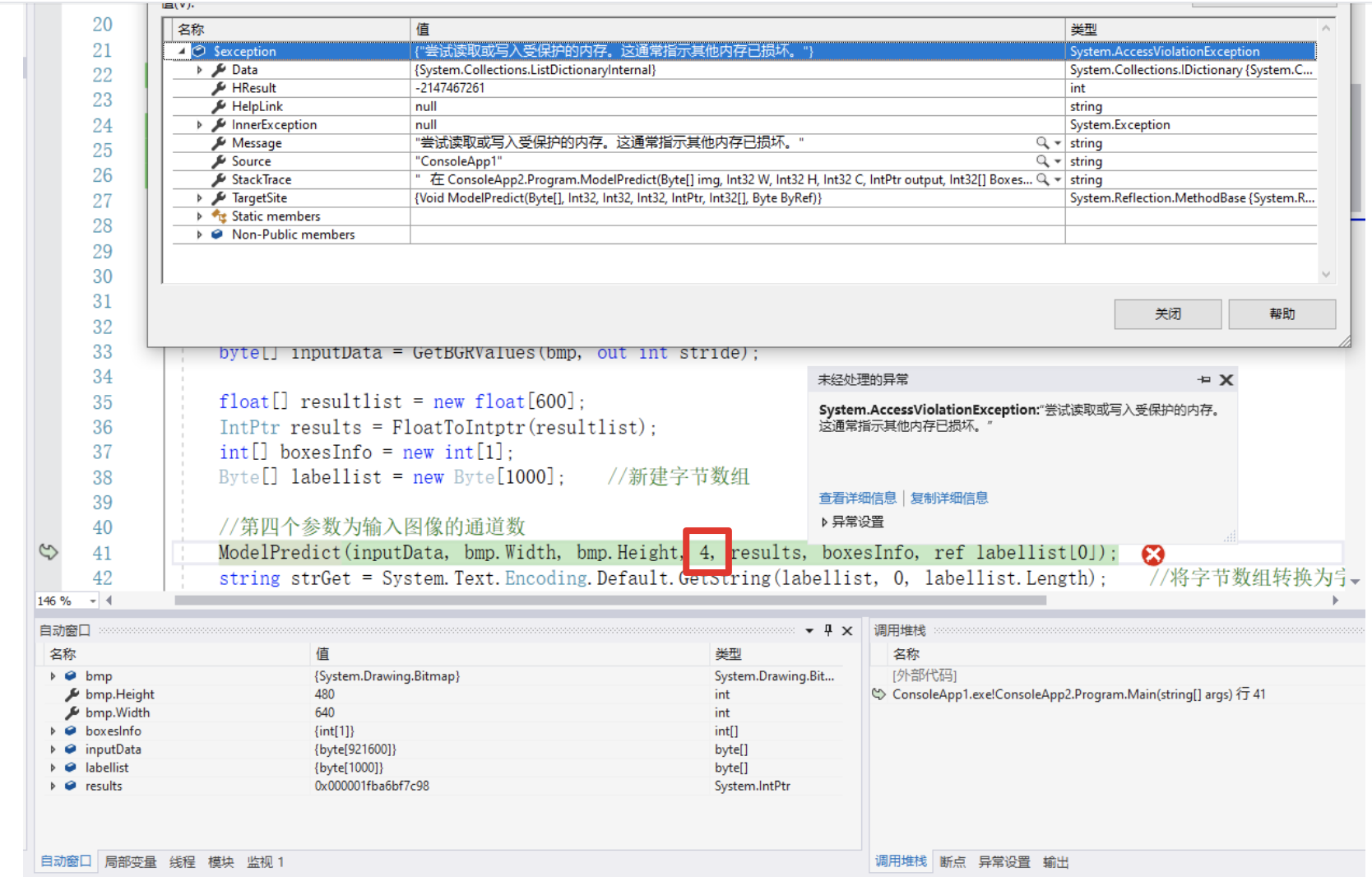Click inputData value {byte[921600]}
1372x877 pixels.
(355, 749)
